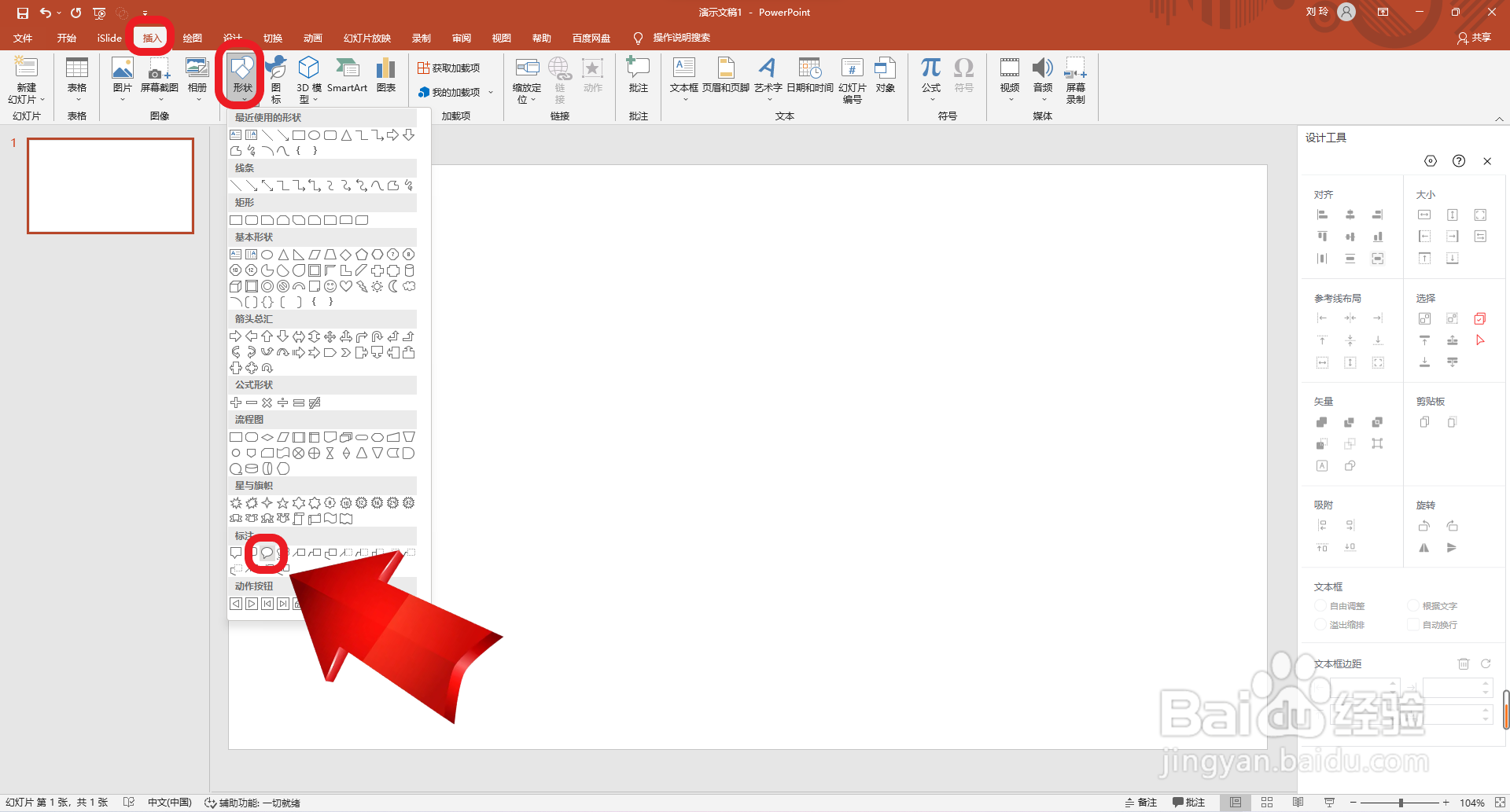
Task: Click the New Slide icon
Action: click(x=27, y=68)
